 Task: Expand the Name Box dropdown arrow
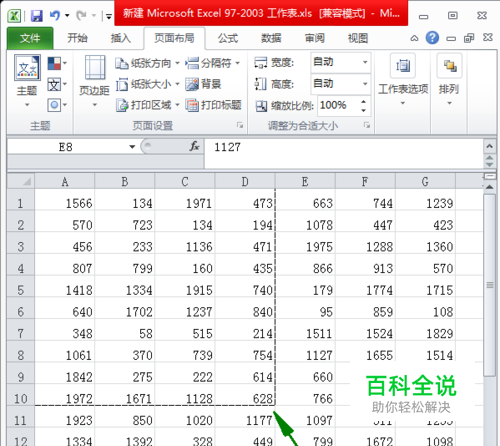coord(132,147)
